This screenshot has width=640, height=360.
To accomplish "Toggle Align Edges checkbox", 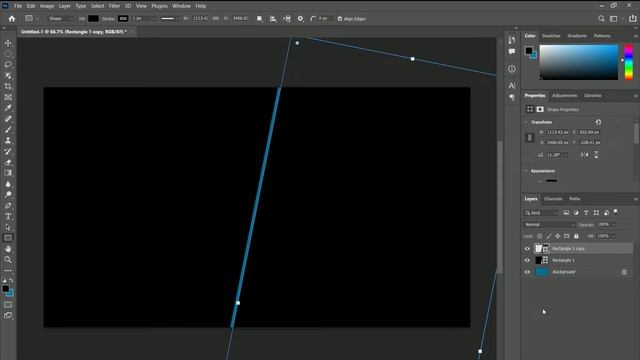I will point(340,19).
